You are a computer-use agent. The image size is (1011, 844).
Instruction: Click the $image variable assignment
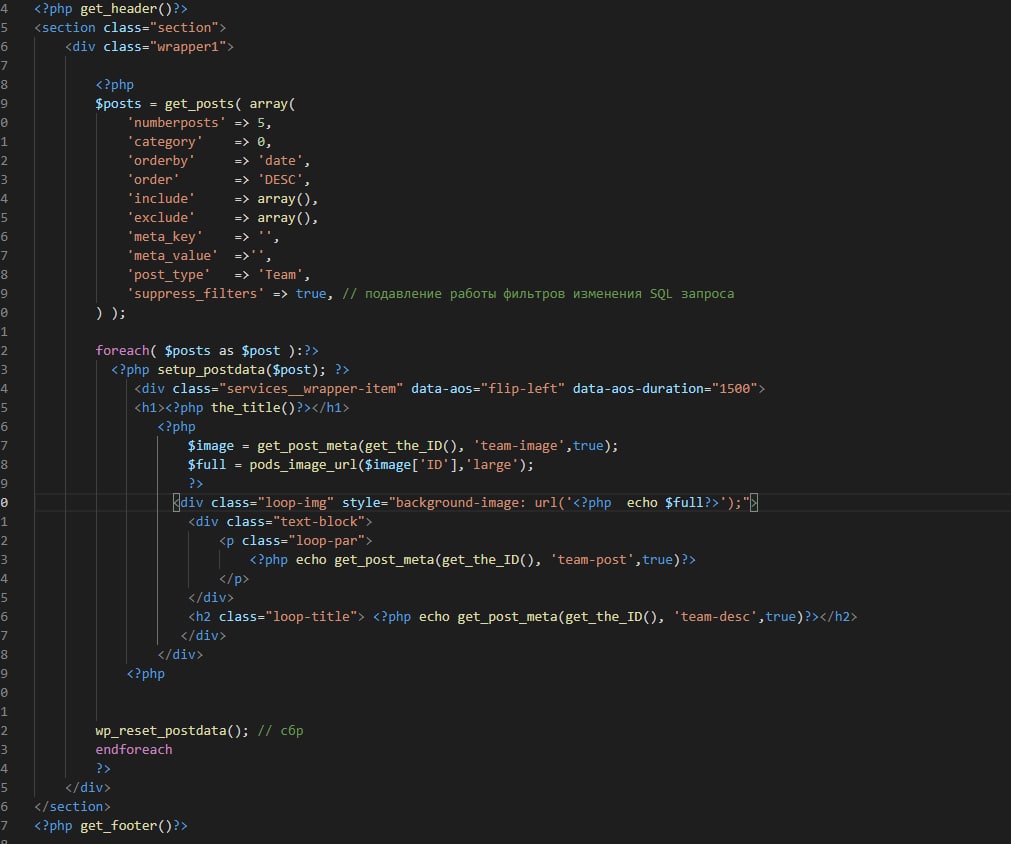point(211,446)
